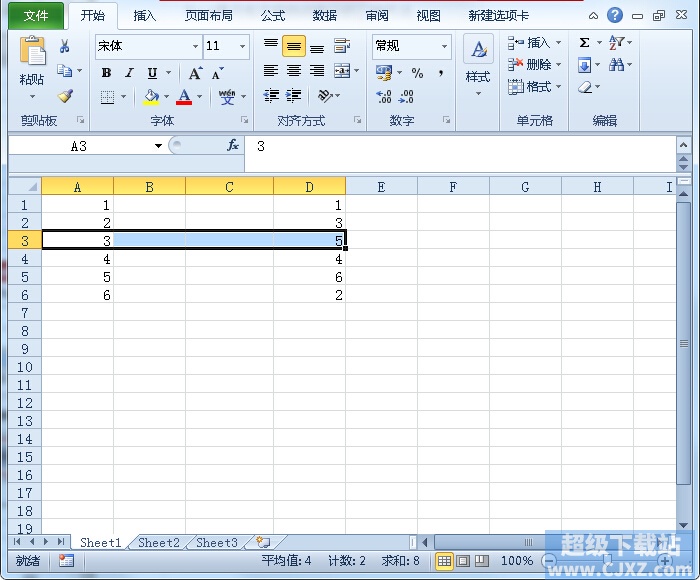700x580 pixels.
Task: Toggle italic formatting
Action: [x=129, y=73]
